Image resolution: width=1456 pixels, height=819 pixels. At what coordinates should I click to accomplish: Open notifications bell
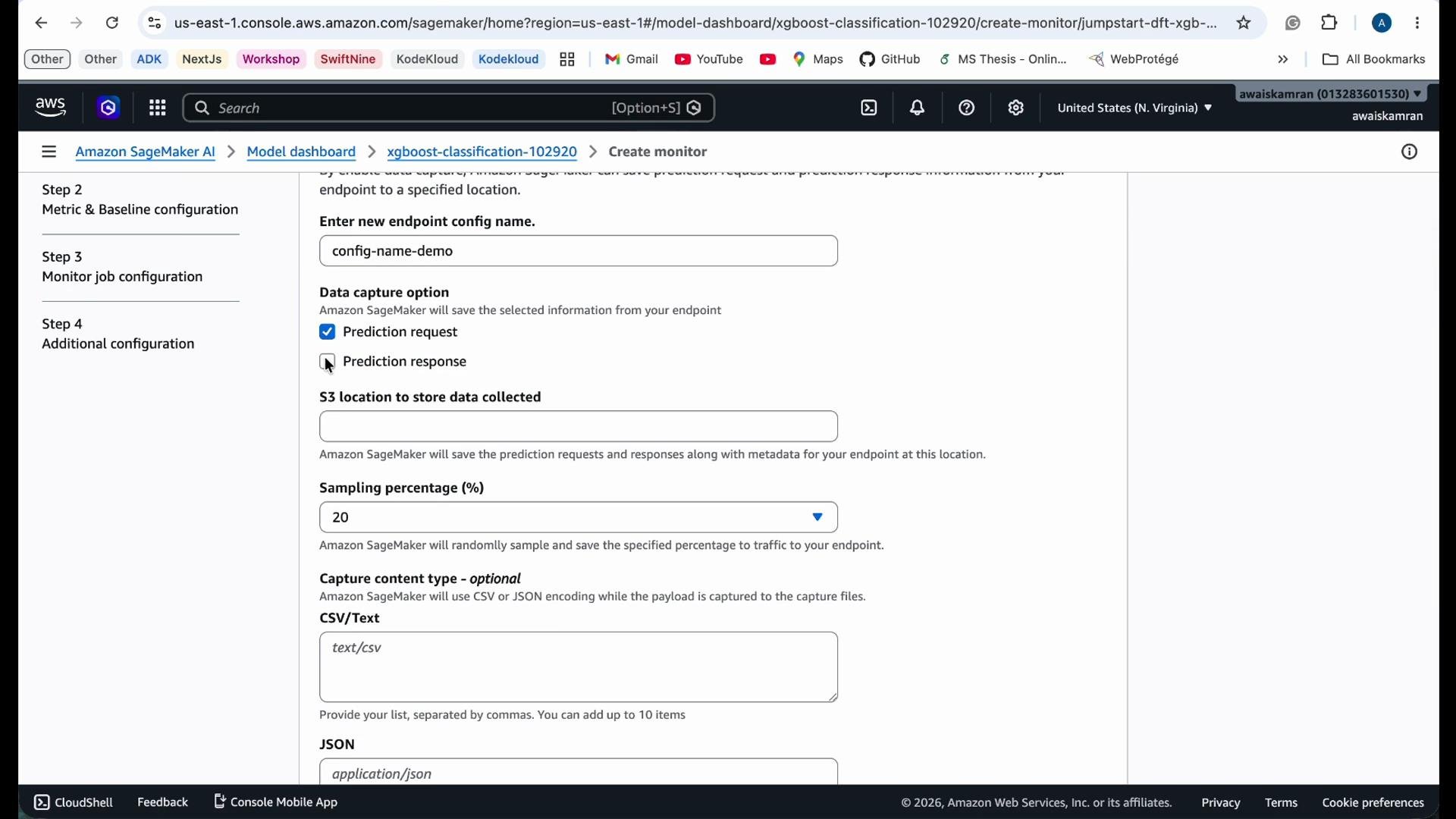(x=918, y=108)
